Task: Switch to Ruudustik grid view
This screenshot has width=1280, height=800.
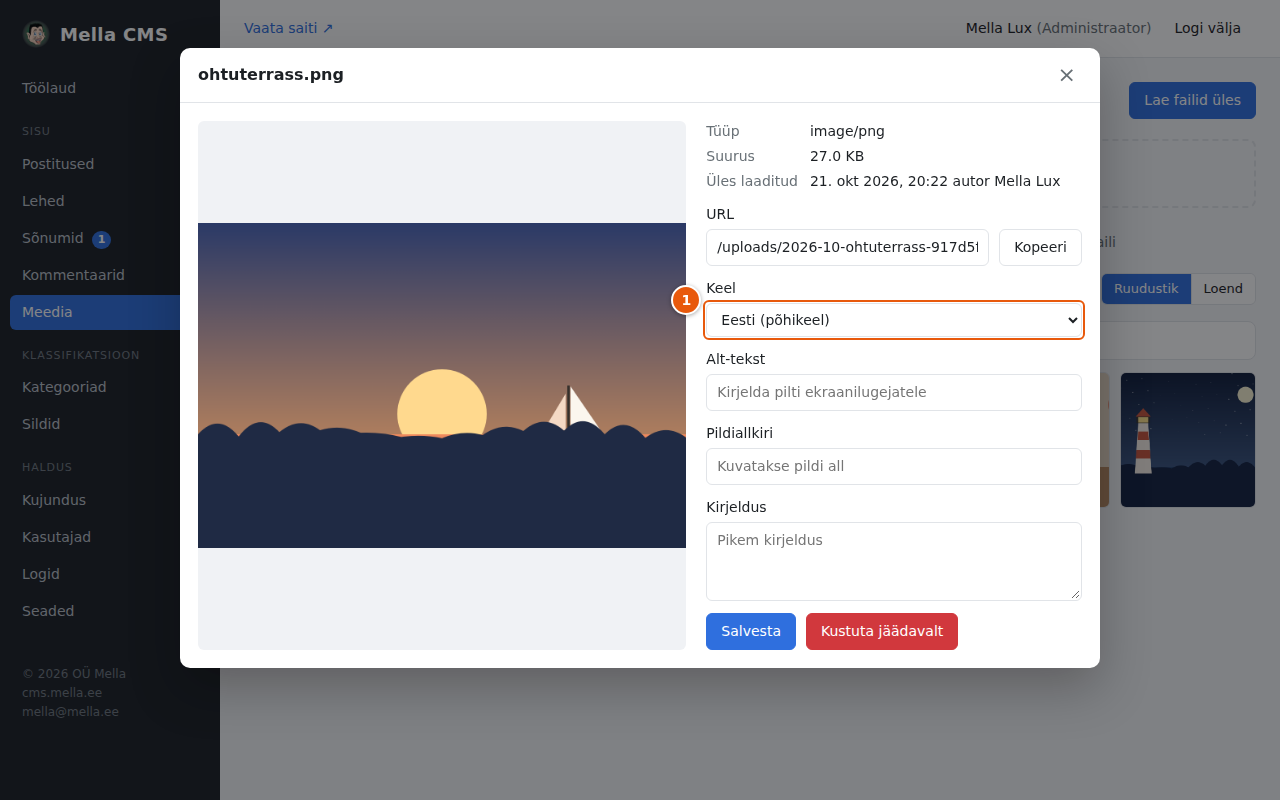Action: 1146,289
